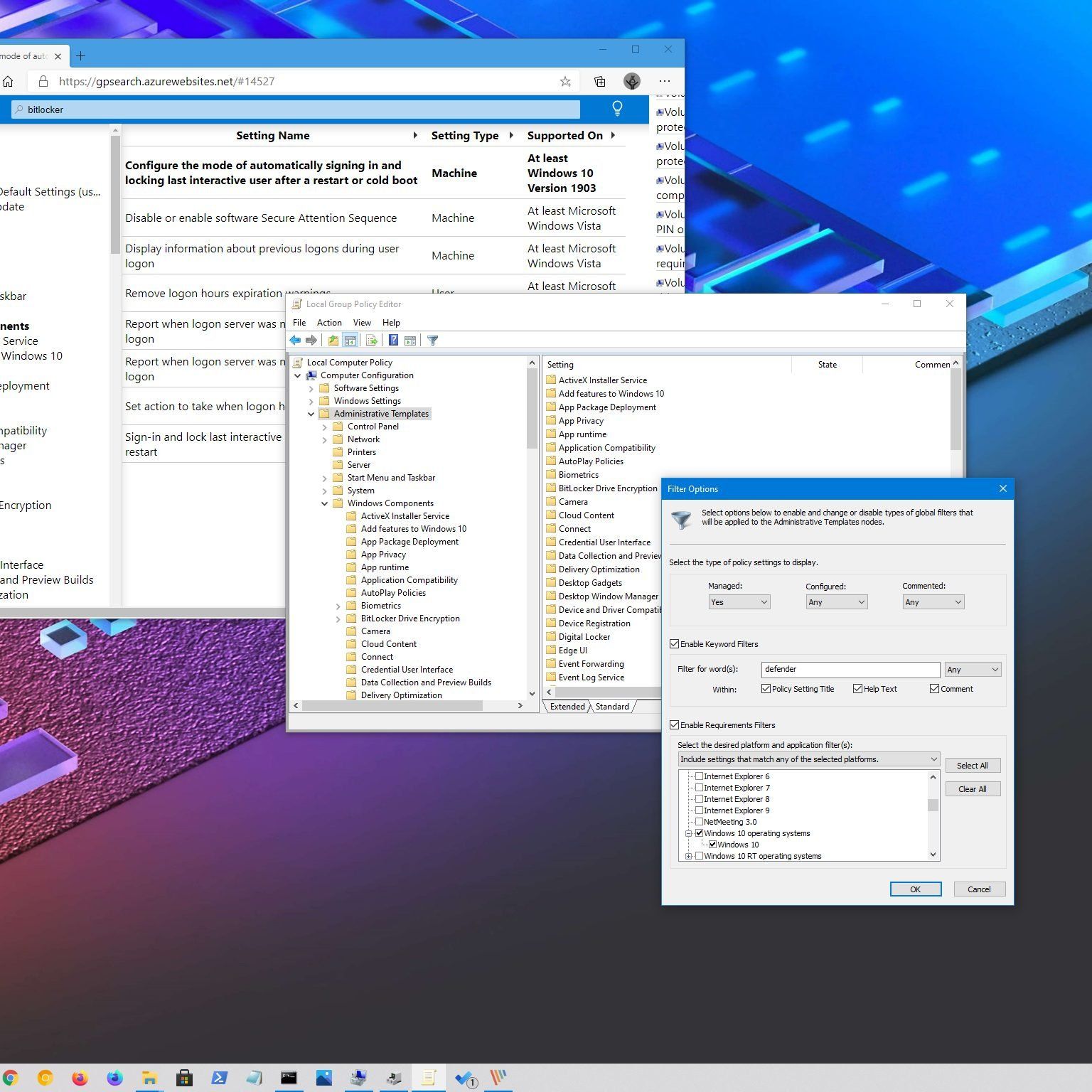
Task: Click the Export List toolbar icon
Action: [x=371, y=341]
